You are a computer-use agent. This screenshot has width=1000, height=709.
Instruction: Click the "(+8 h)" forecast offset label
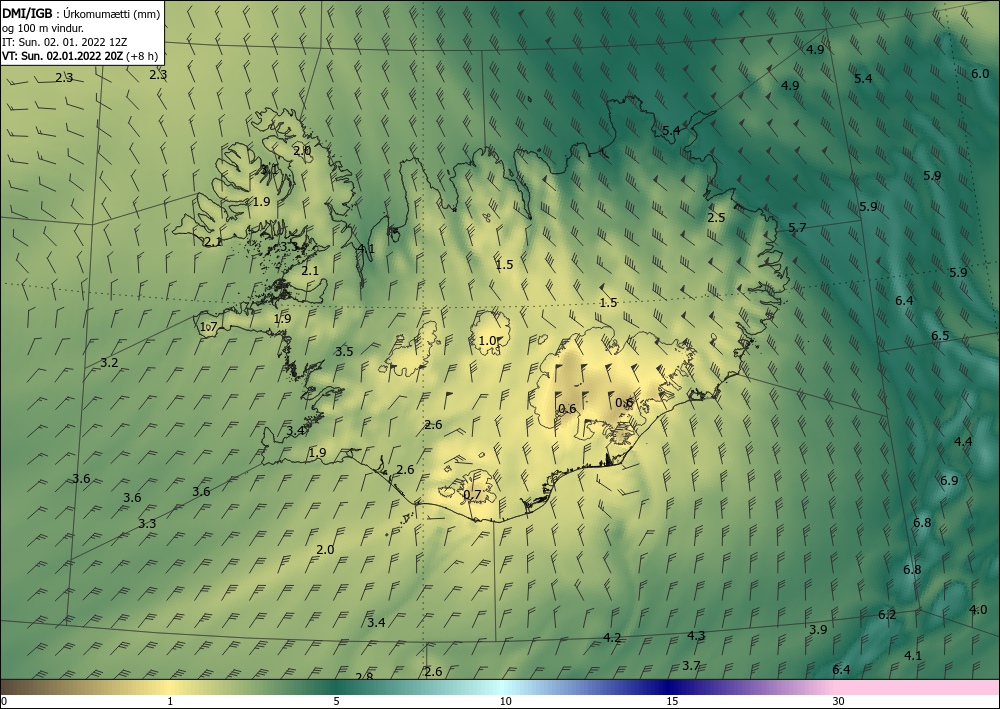point(142,56)
